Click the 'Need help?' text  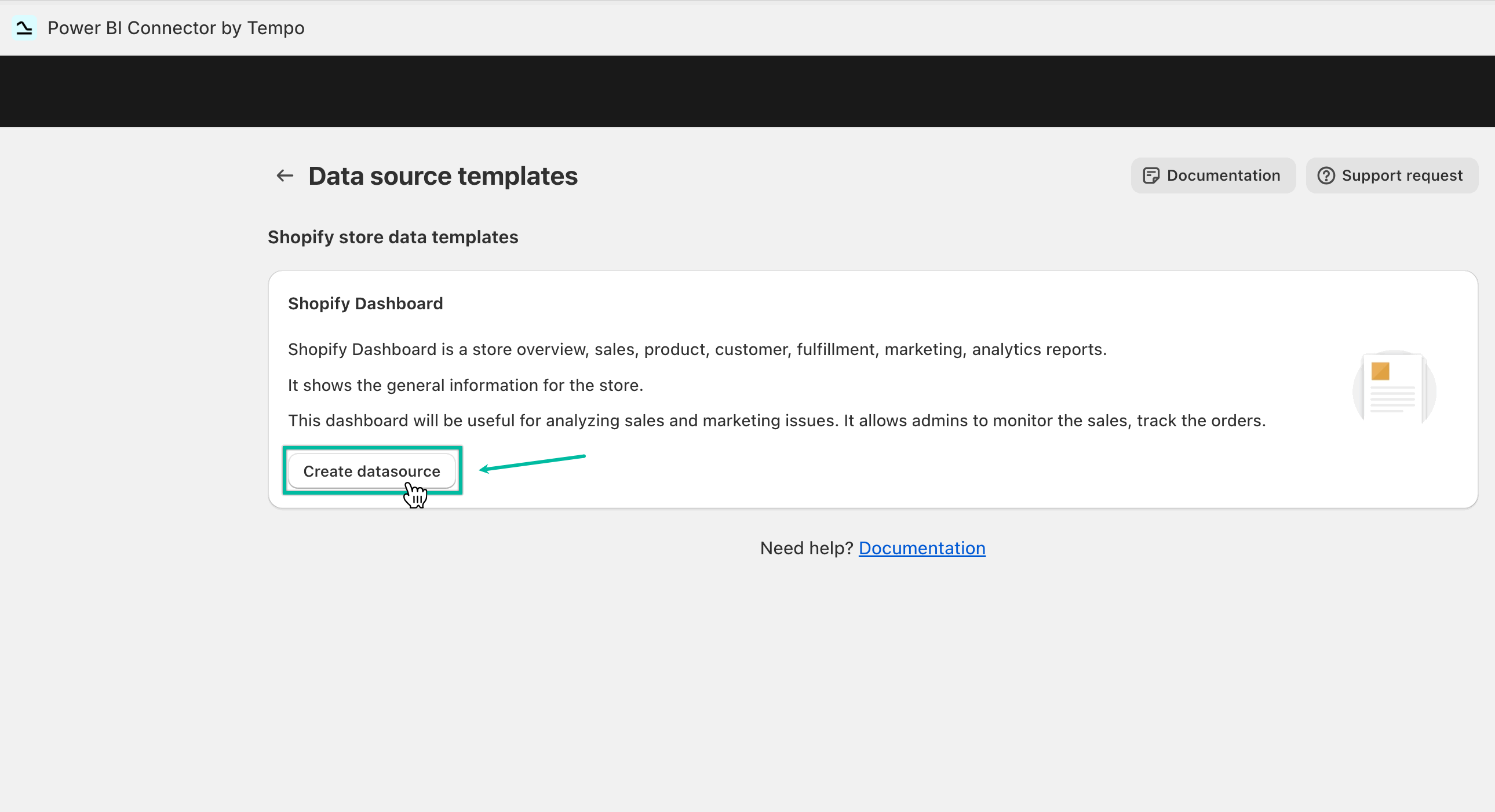806,548
